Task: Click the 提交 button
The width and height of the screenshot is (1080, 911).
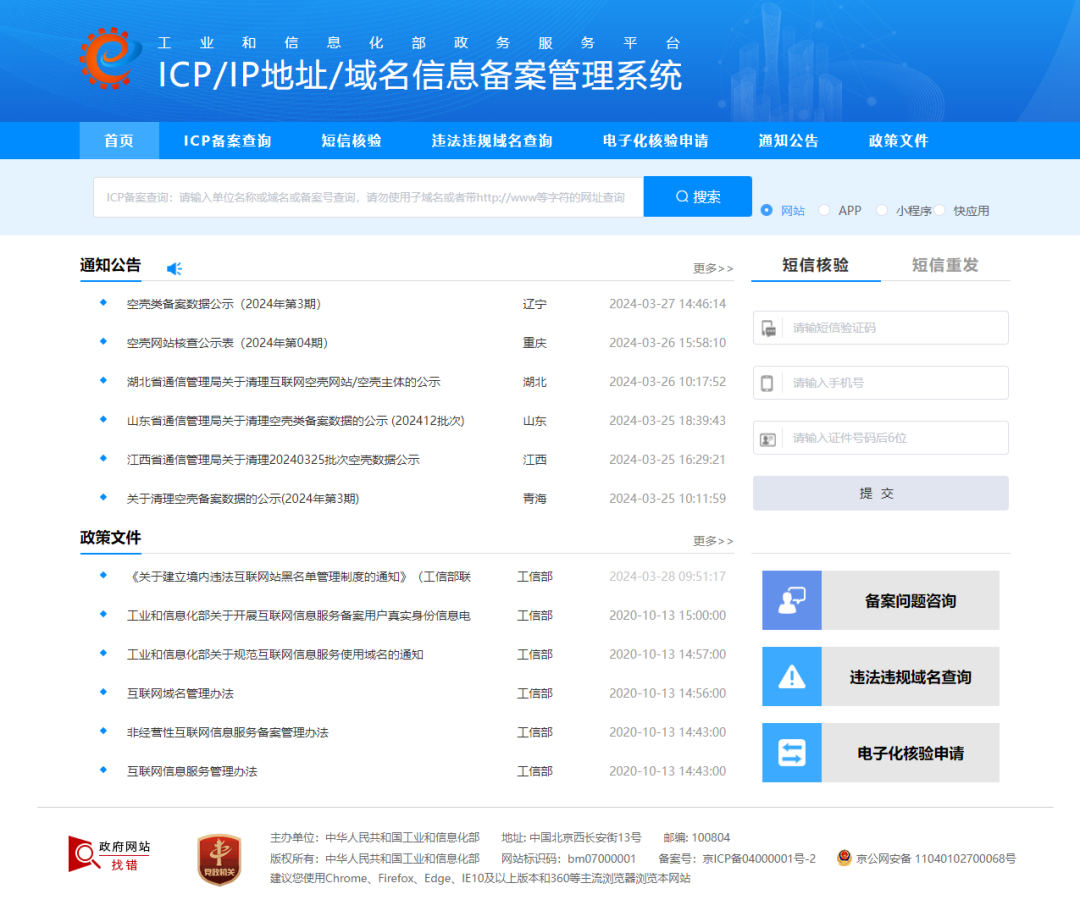Action: point(880,493)
